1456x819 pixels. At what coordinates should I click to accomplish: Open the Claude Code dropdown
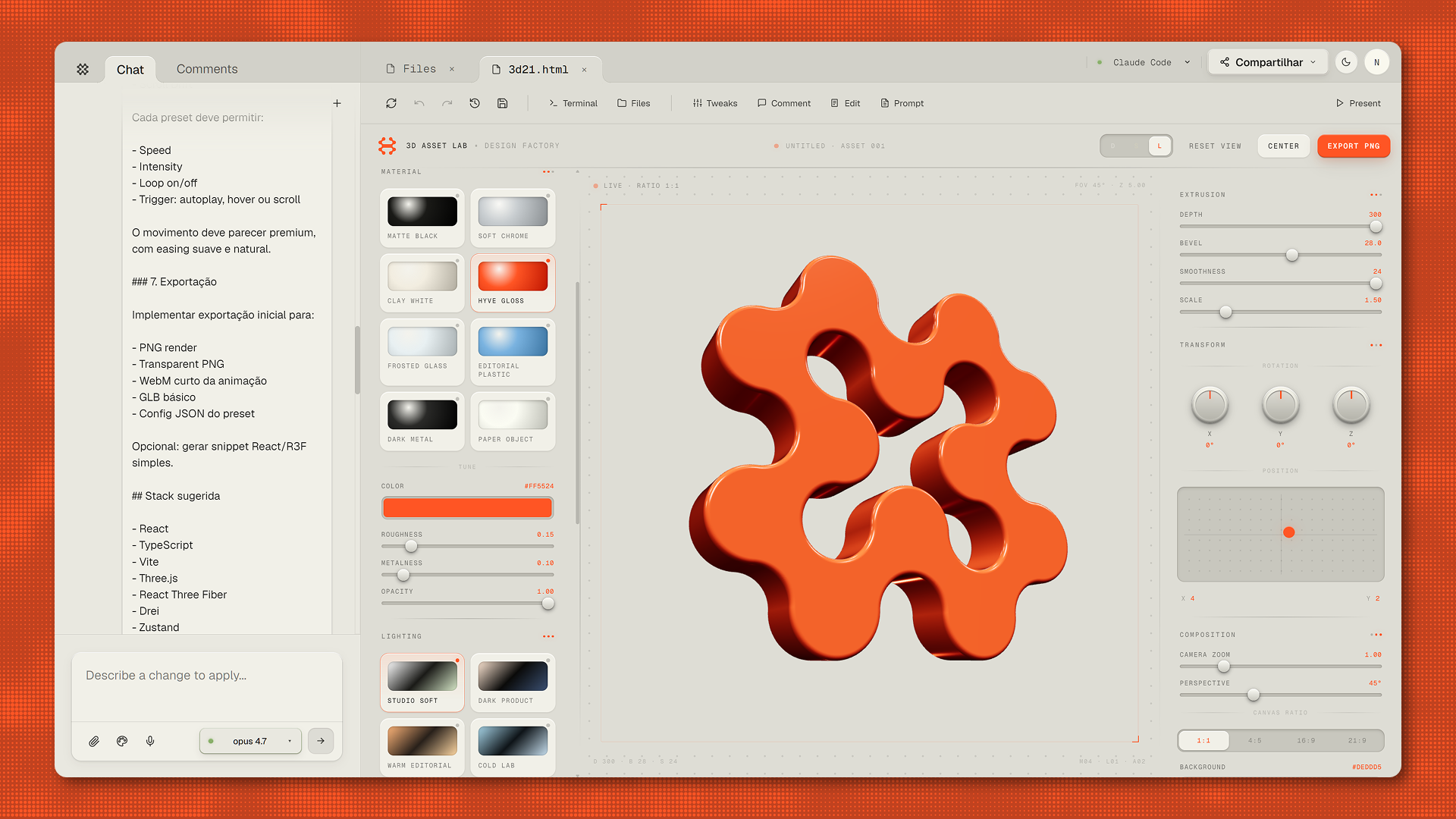click(x=1144, y=62)
